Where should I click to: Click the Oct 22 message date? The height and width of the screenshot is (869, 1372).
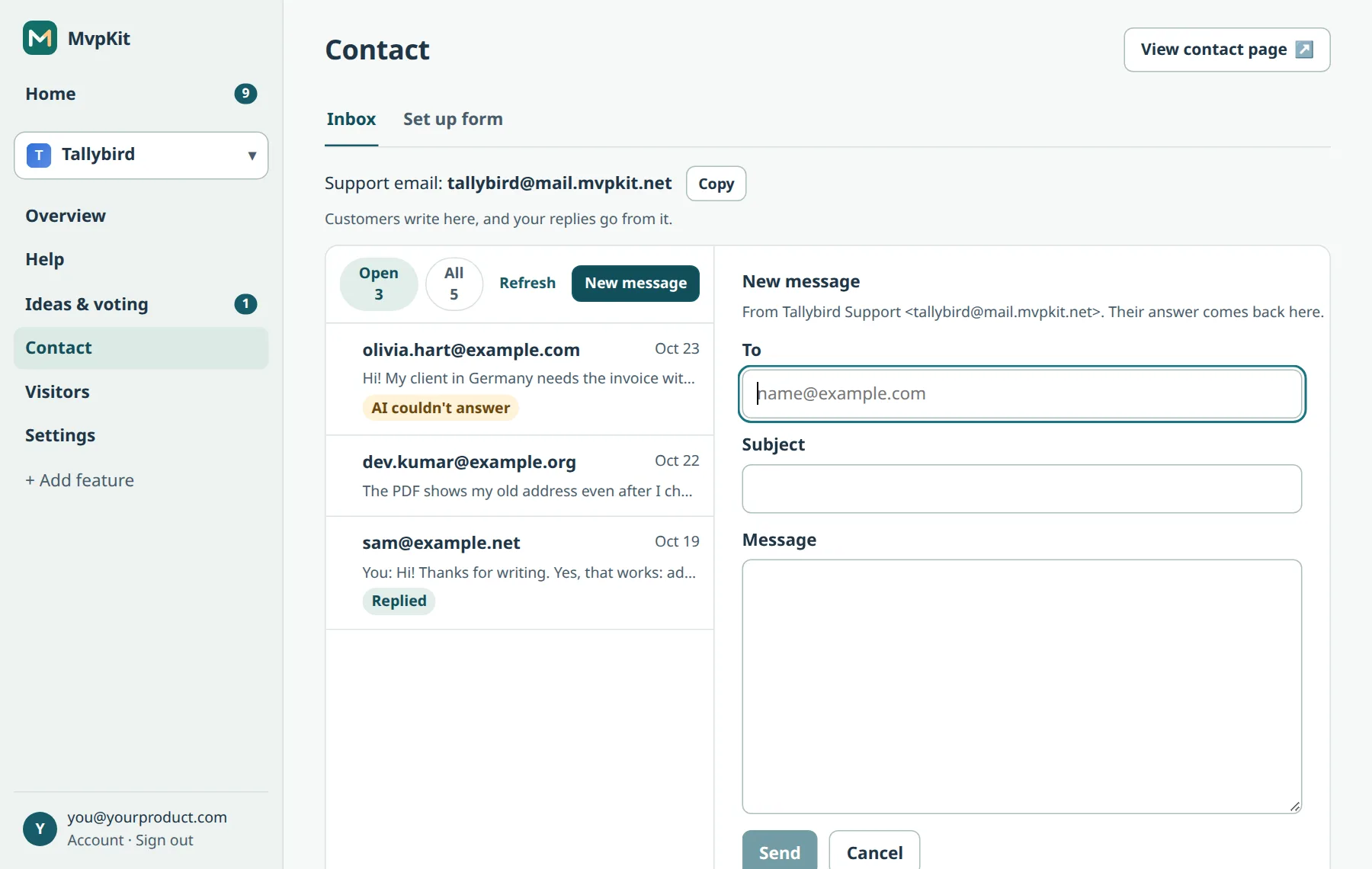coord(677,461)
